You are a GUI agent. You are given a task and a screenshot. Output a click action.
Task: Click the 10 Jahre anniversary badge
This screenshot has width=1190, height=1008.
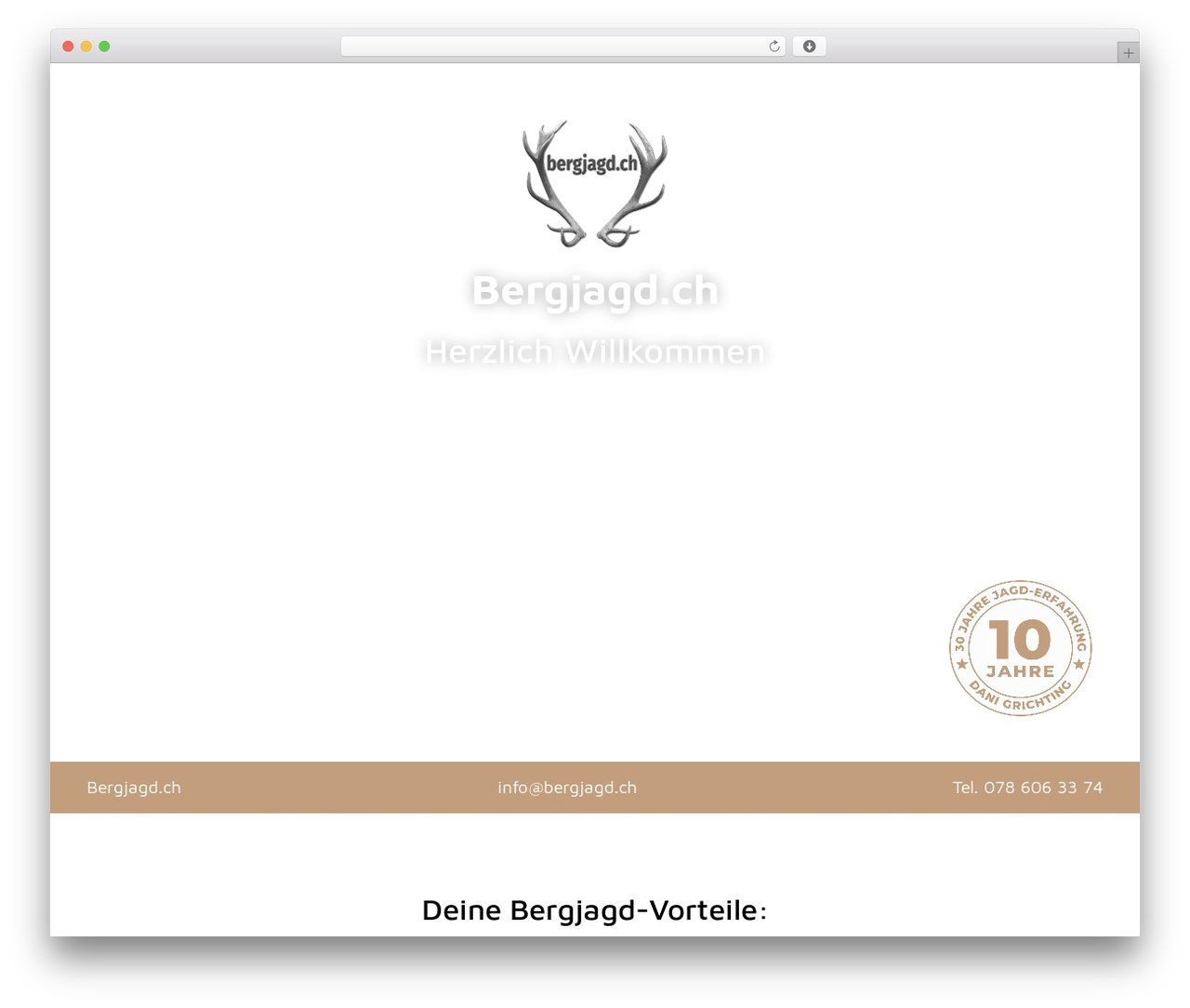pyautogui.click(x=1021, y=648)
